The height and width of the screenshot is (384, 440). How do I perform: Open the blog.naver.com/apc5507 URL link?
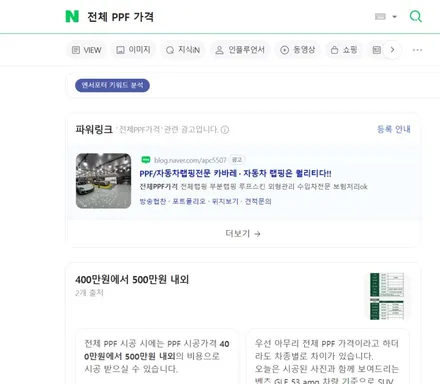click(190, 160)
